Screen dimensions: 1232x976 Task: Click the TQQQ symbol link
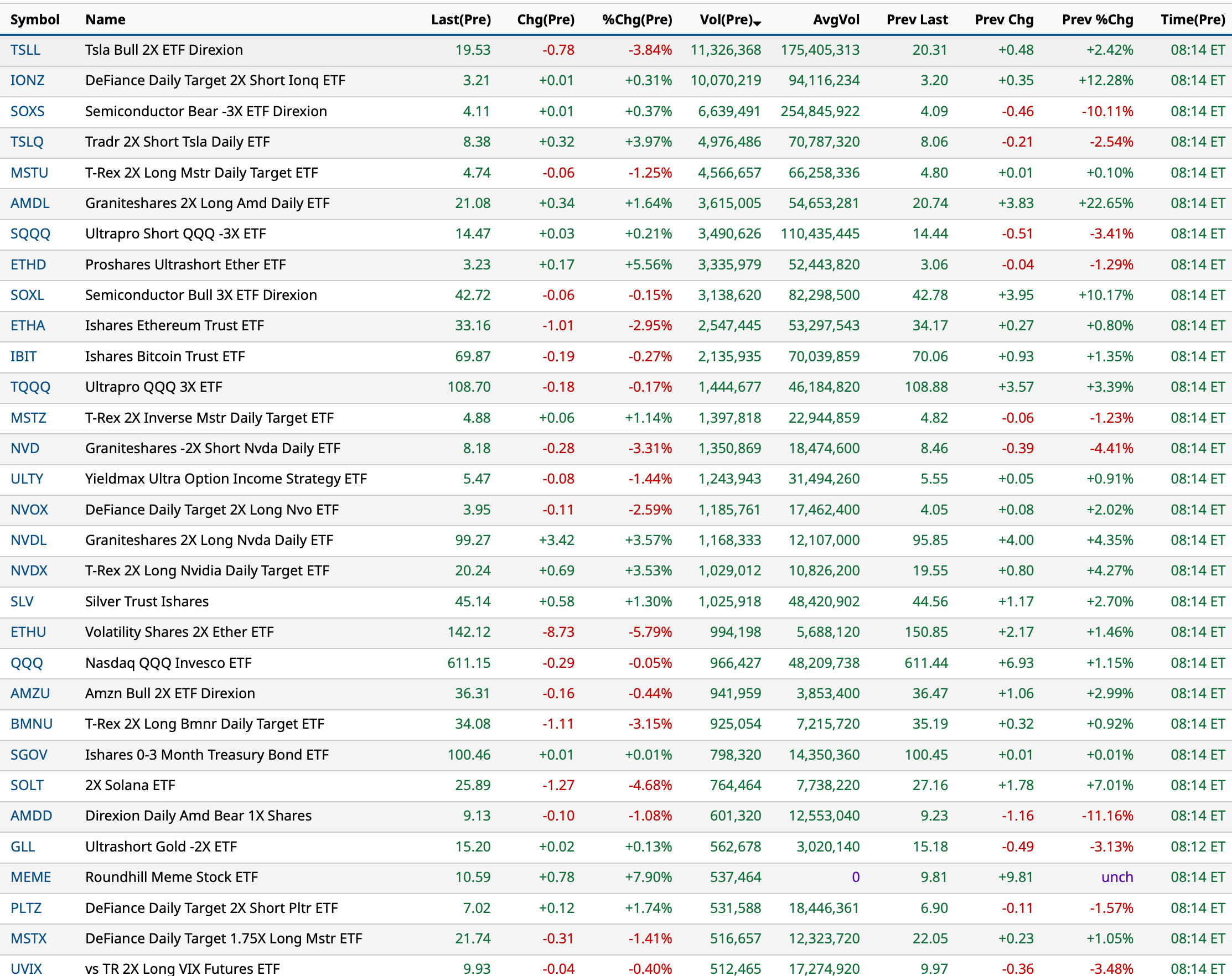(30, 387)
